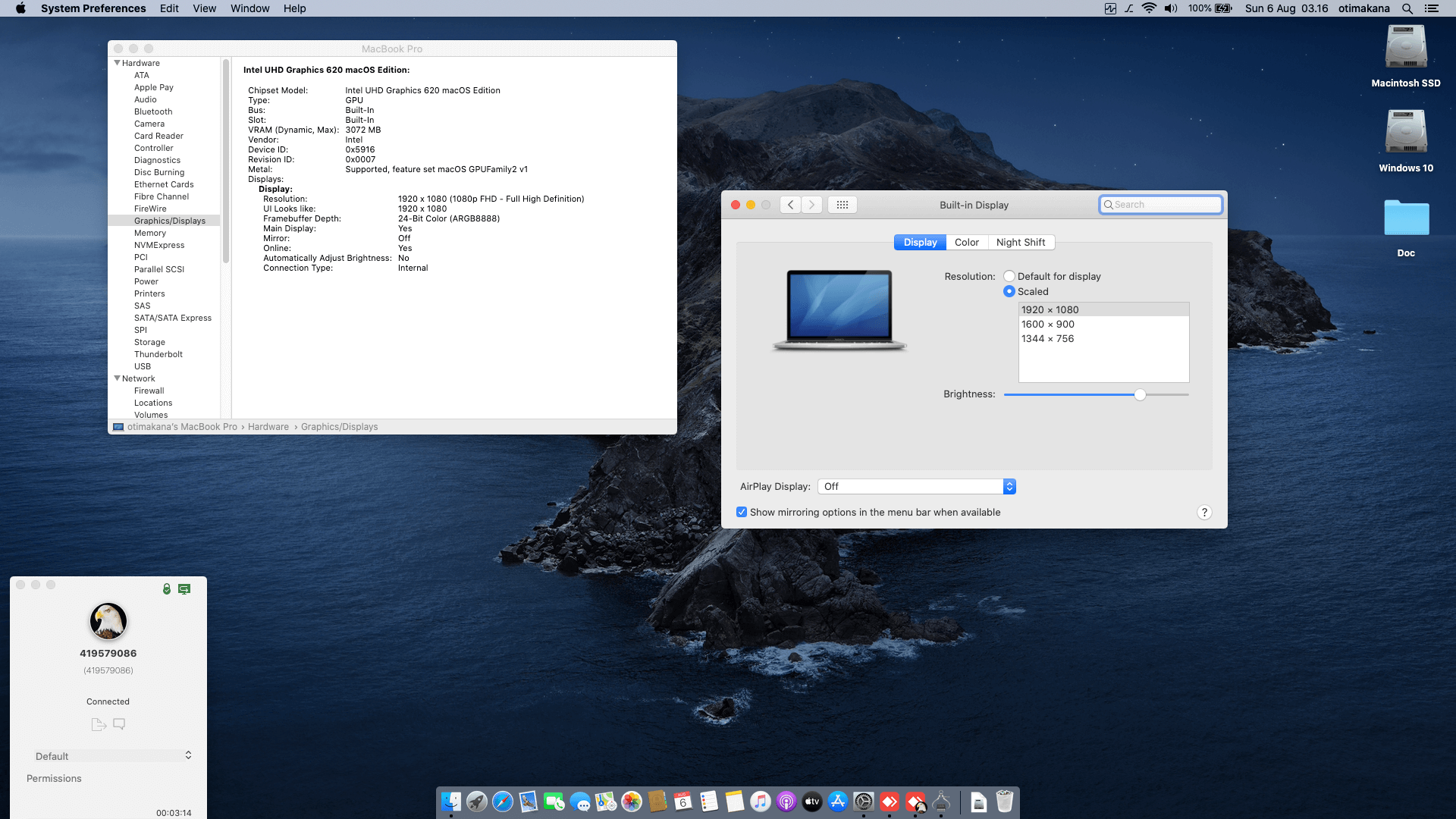
Task: Open Messages app in the dock
Action: 580,802
